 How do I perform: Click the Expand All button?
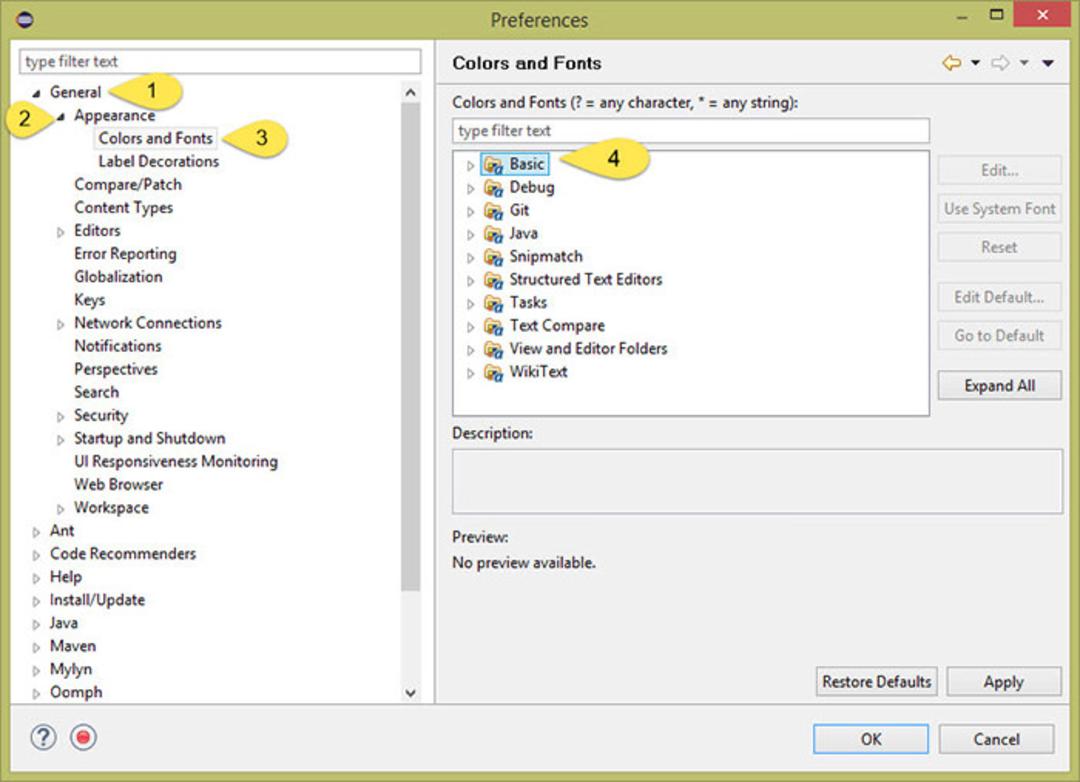[x=999, y=386]
